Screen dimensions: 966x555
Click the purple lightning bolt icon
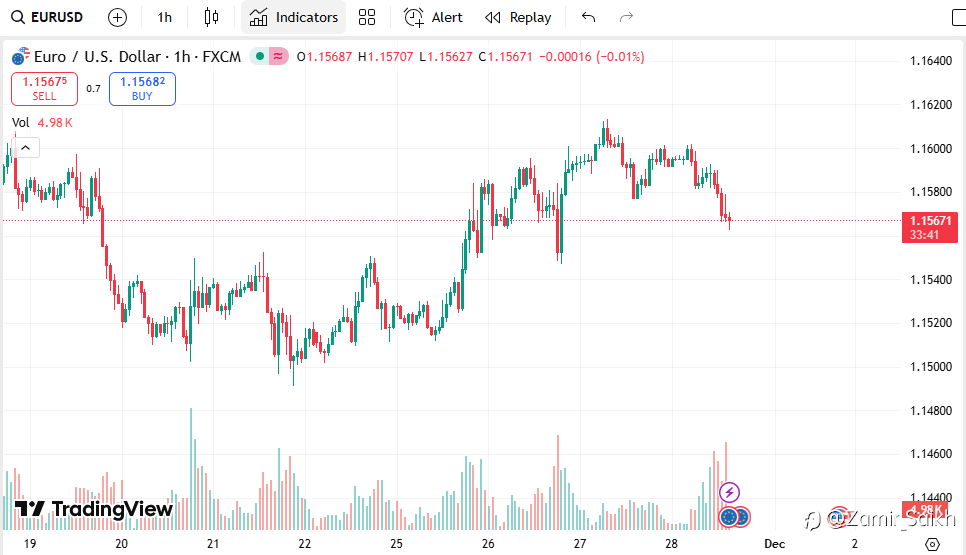[x=730, y=491]
